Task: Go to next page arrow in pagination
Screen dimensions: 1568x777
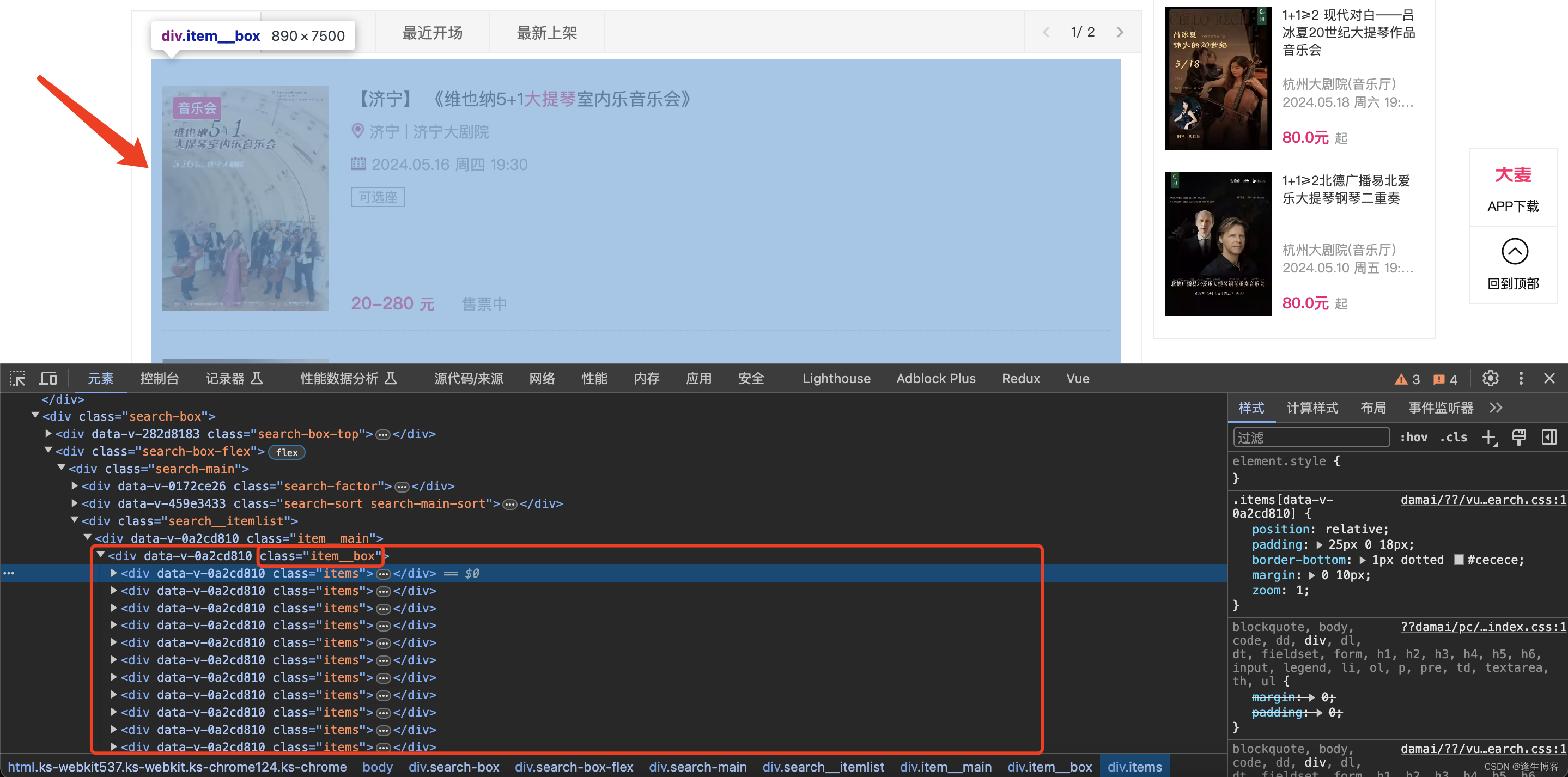Action: pyautogui.click(x=1120, y=32)
